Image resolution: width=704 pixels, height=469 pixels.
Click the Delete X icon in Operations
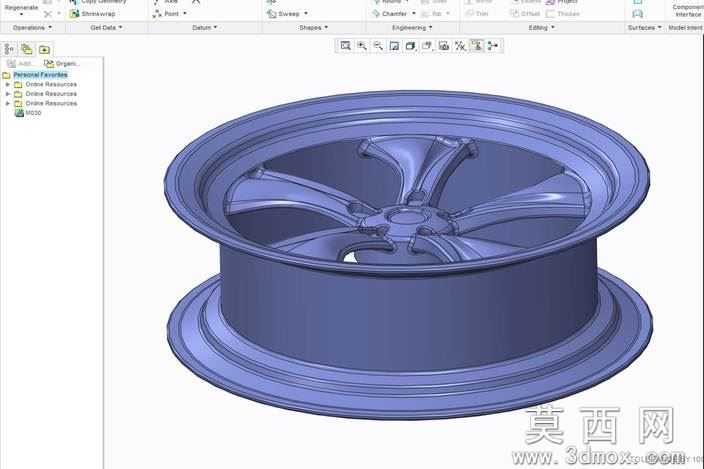coord(48,14)
